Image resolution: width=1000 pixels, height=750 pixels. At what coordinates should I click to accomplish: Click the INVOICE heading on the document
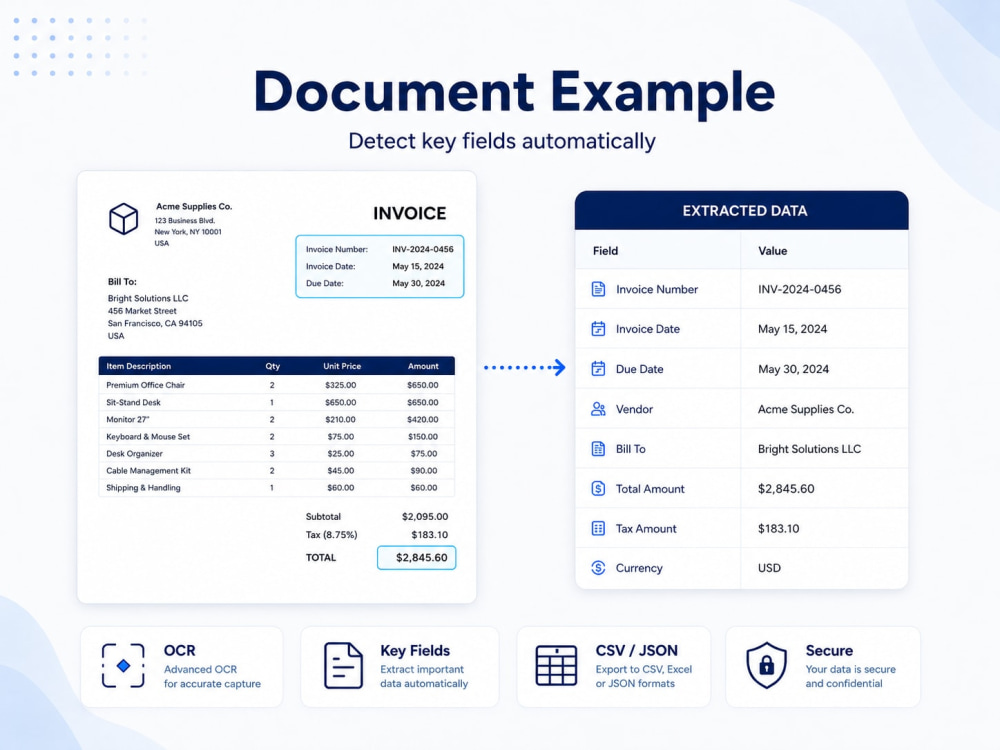[x=409, y=213]
